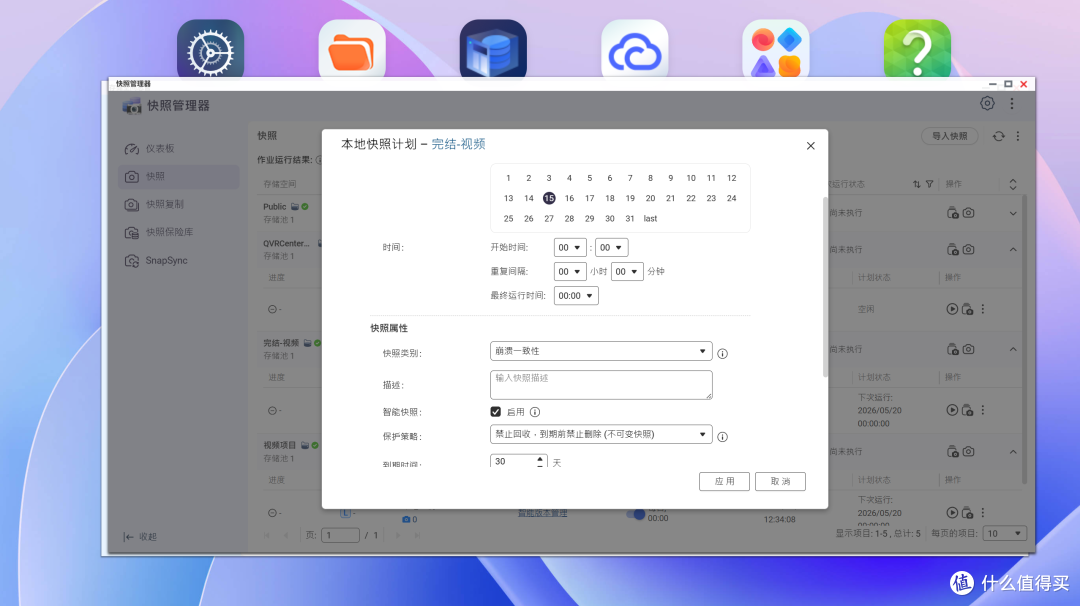Image resolution: width=1080 pixels, height=606 pixels.
Task: Increase the 到期时间 days stepper
Action: [x=540, y=458]
